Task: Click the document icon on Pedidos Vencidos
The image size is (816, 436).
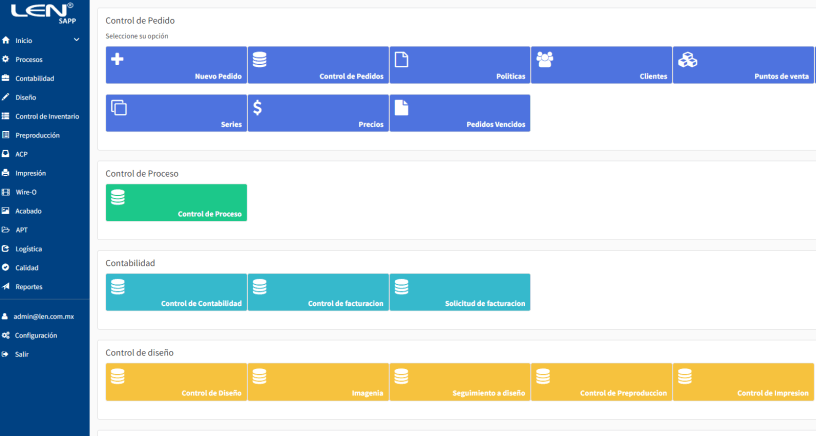Action: (401, 107)
